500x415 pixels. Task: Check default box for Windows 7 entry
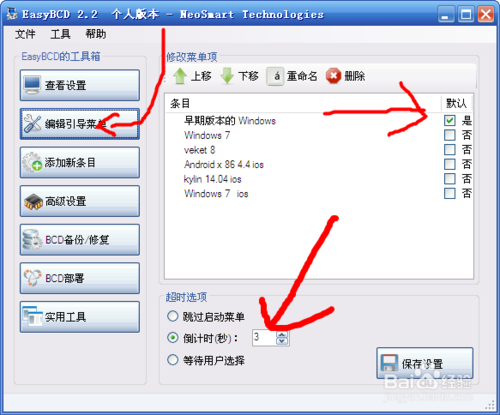(x=450, y=135)
